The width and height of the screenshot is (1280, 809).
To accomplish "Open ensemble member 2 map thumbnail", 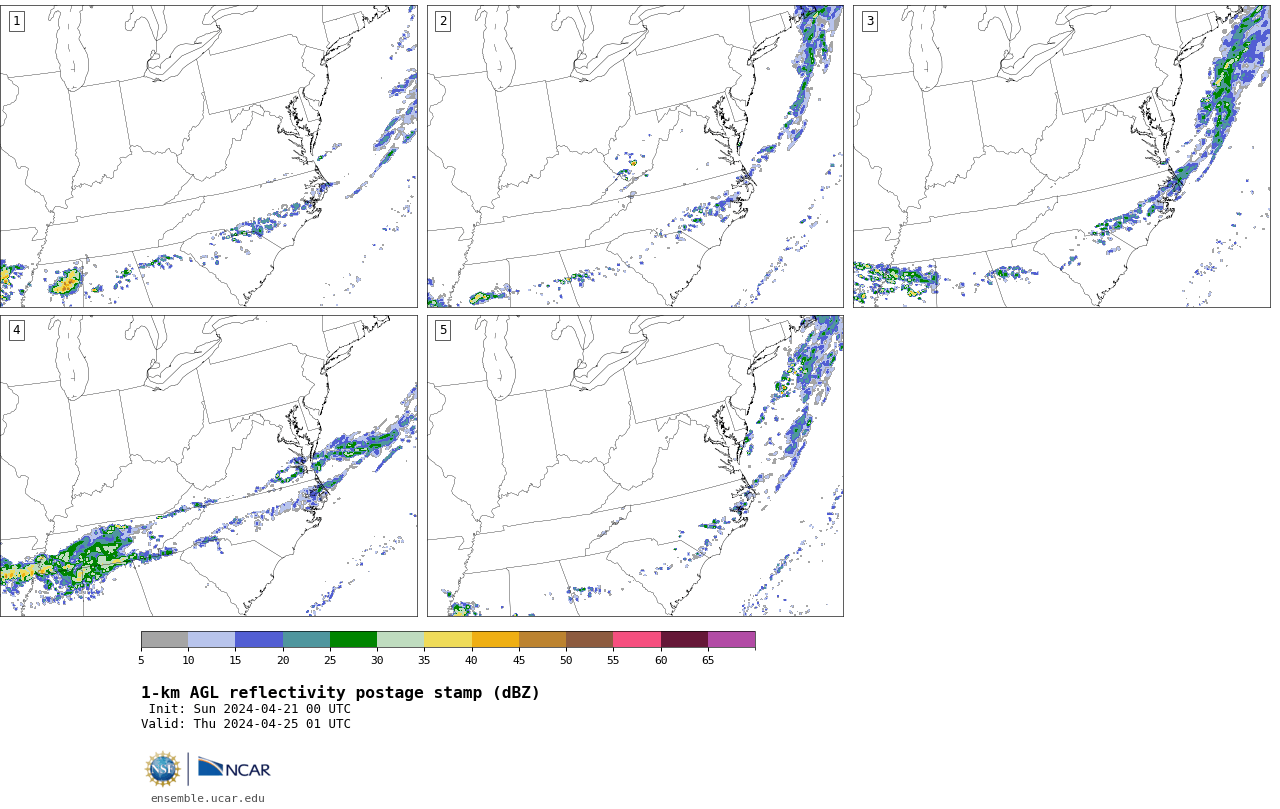I will 635,156.
